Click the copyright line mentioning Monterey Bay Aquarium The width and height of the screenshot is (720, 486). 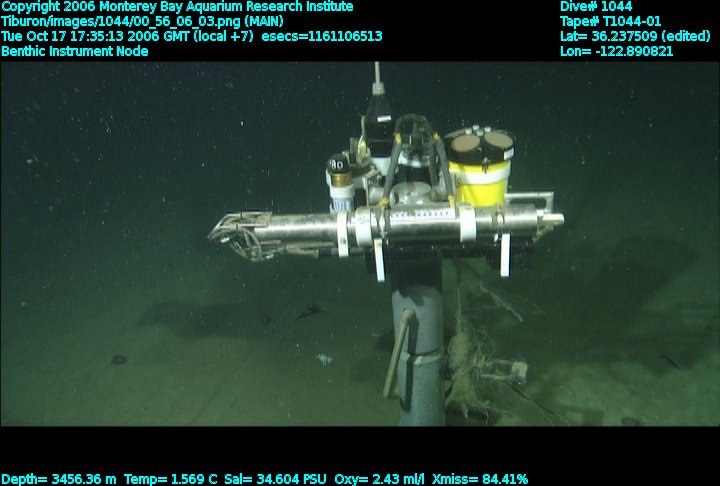pos(177,7)
